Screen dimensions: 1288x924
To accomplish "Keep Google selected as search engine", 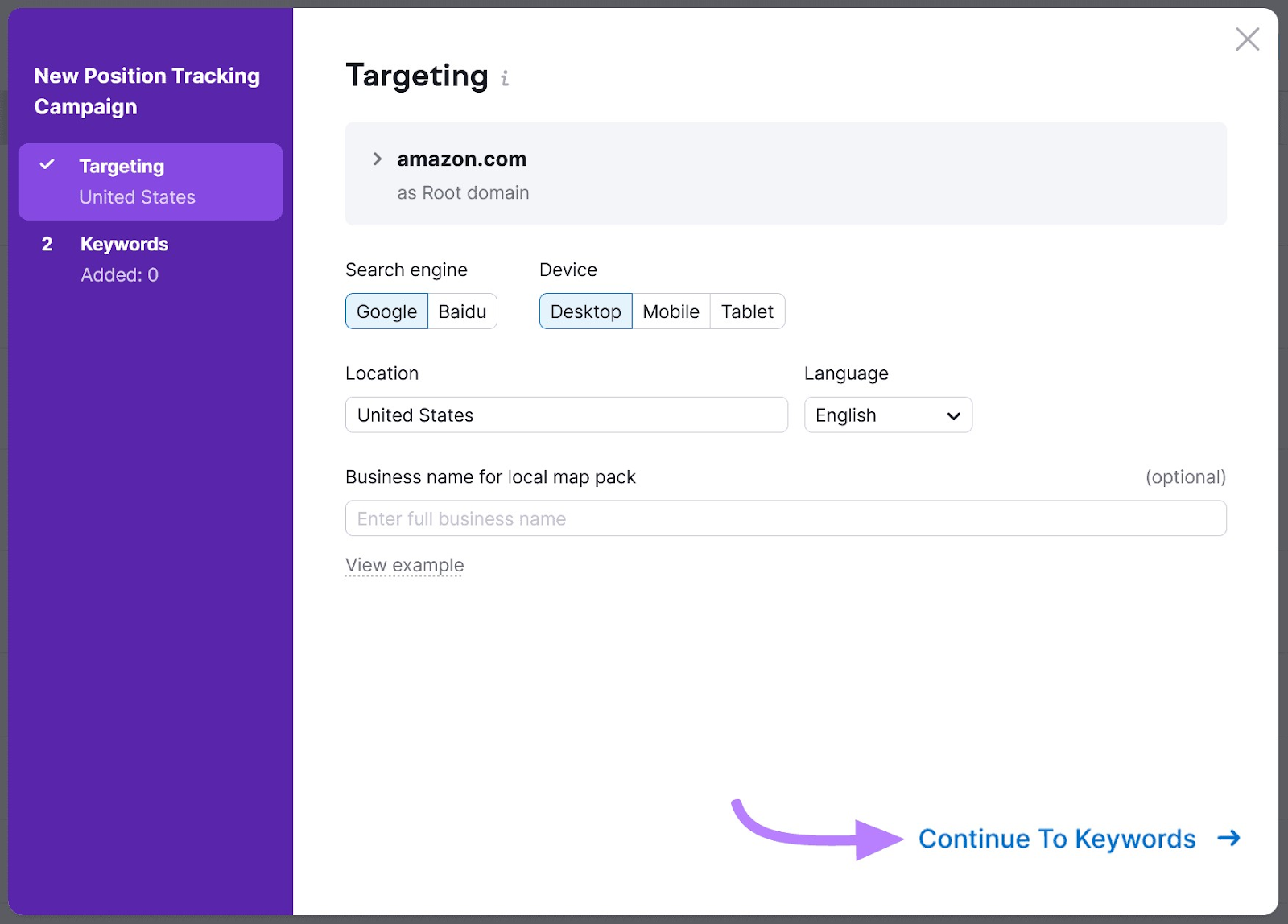I will click(386, 311).
